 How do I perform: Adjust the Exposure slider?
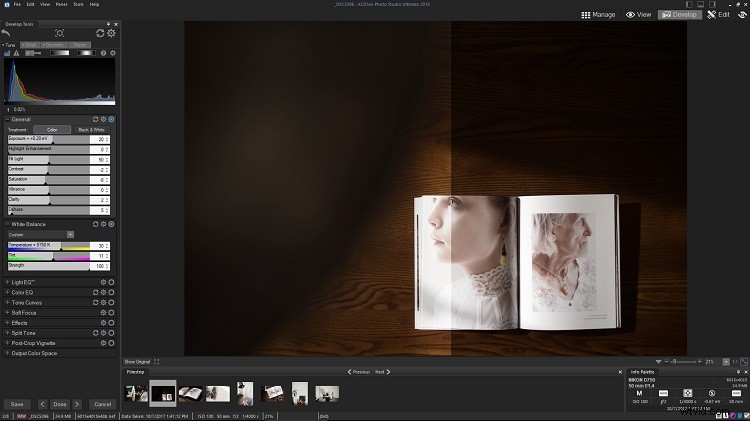pyautogui.click(x=49, y=139)
